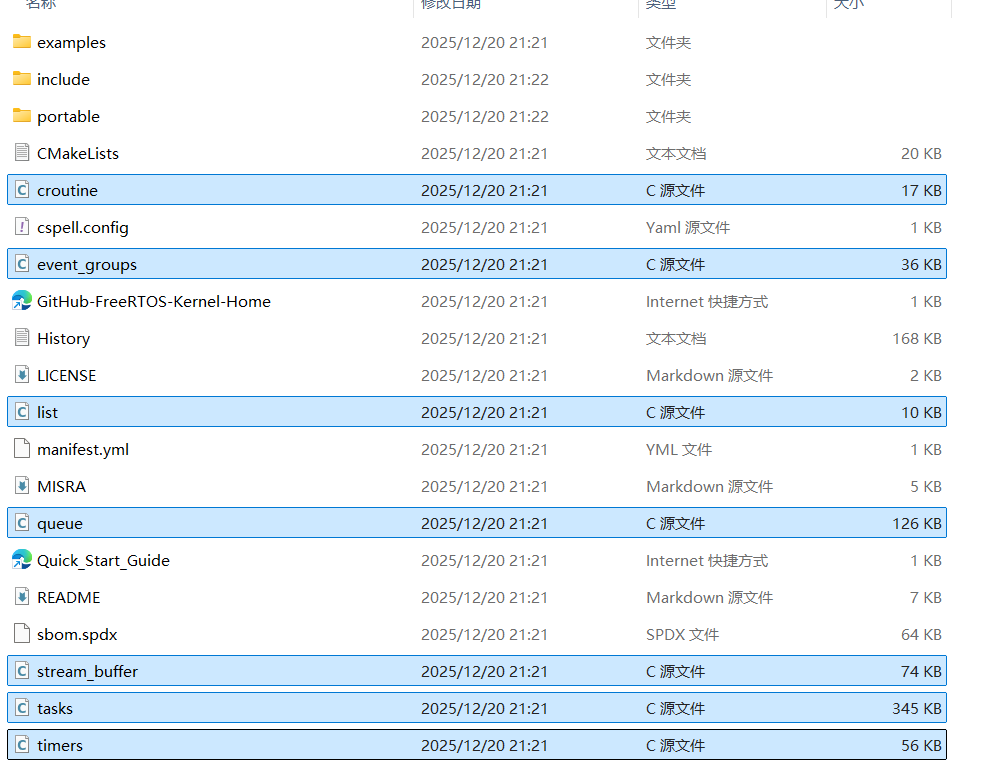Click the sbom.spdx file icon
Viewport: 1002px width, 777px height.
pyautogui.click(x=22, y=633)
